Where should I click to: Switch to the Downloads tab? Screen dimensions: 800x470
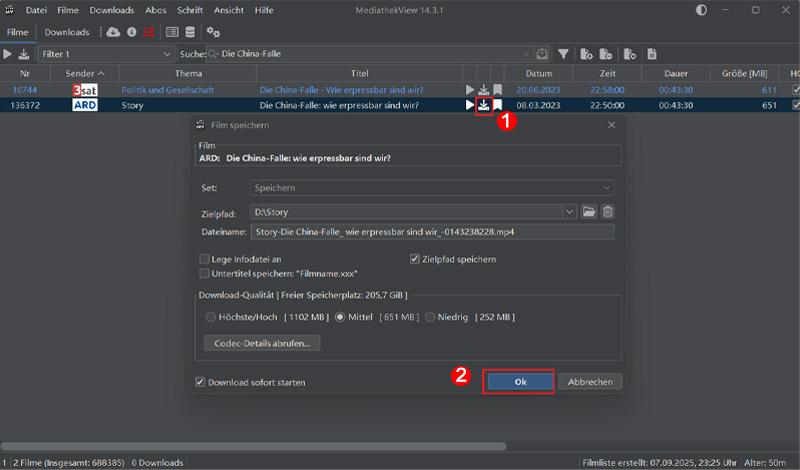point(67,32)
